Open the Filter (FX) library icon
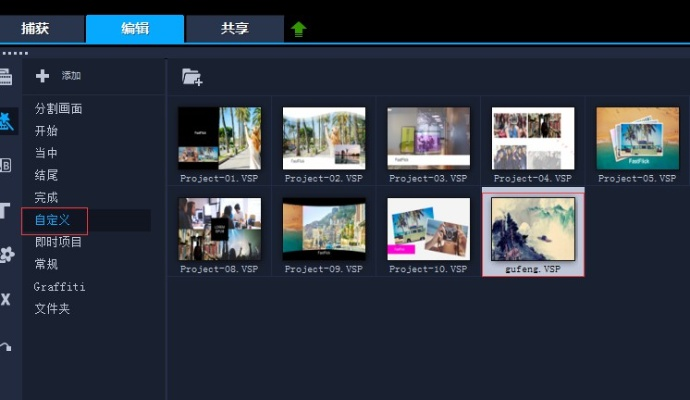Viewport: 690px width, 400px height. [6, 298]
